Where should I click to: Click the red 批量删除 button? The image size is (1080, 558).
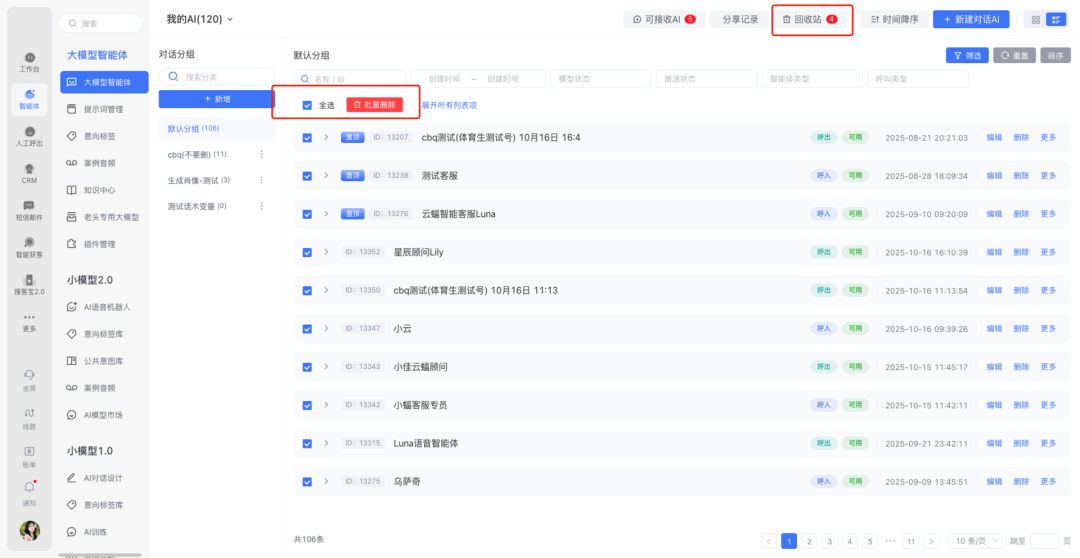click(374, 105)
